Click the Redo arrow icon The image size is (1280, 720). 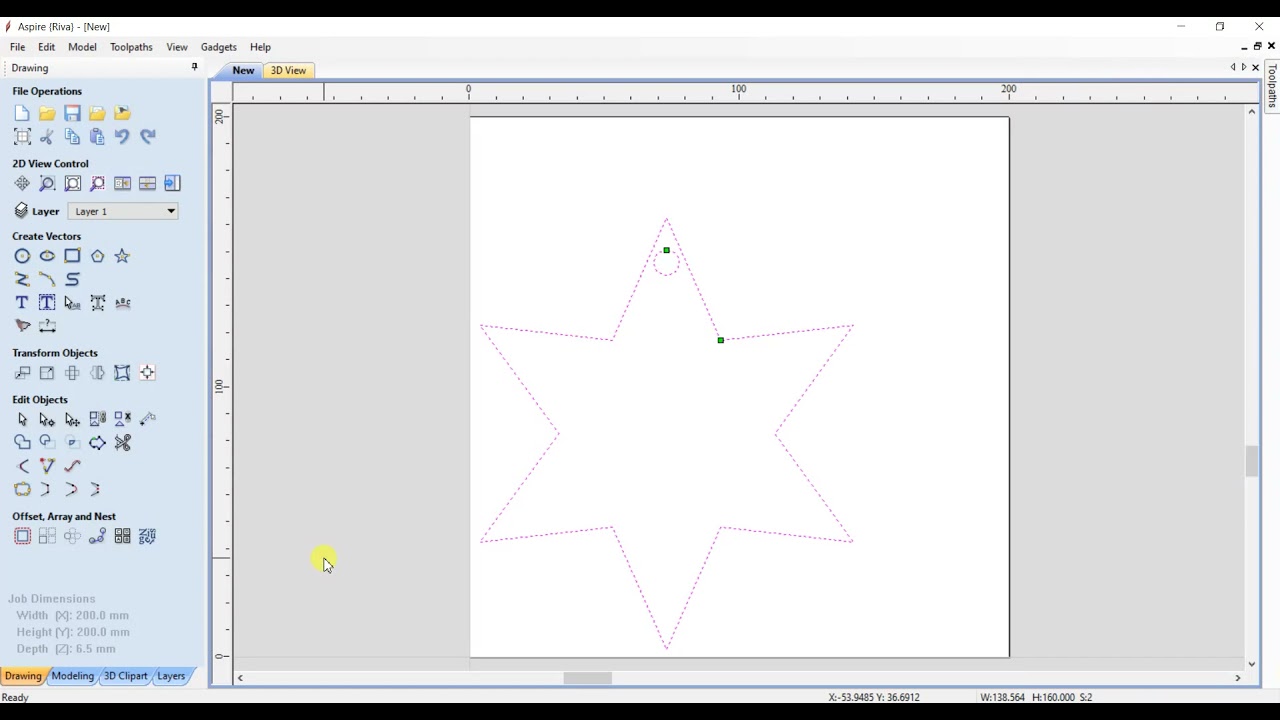[x=147, y=136]
